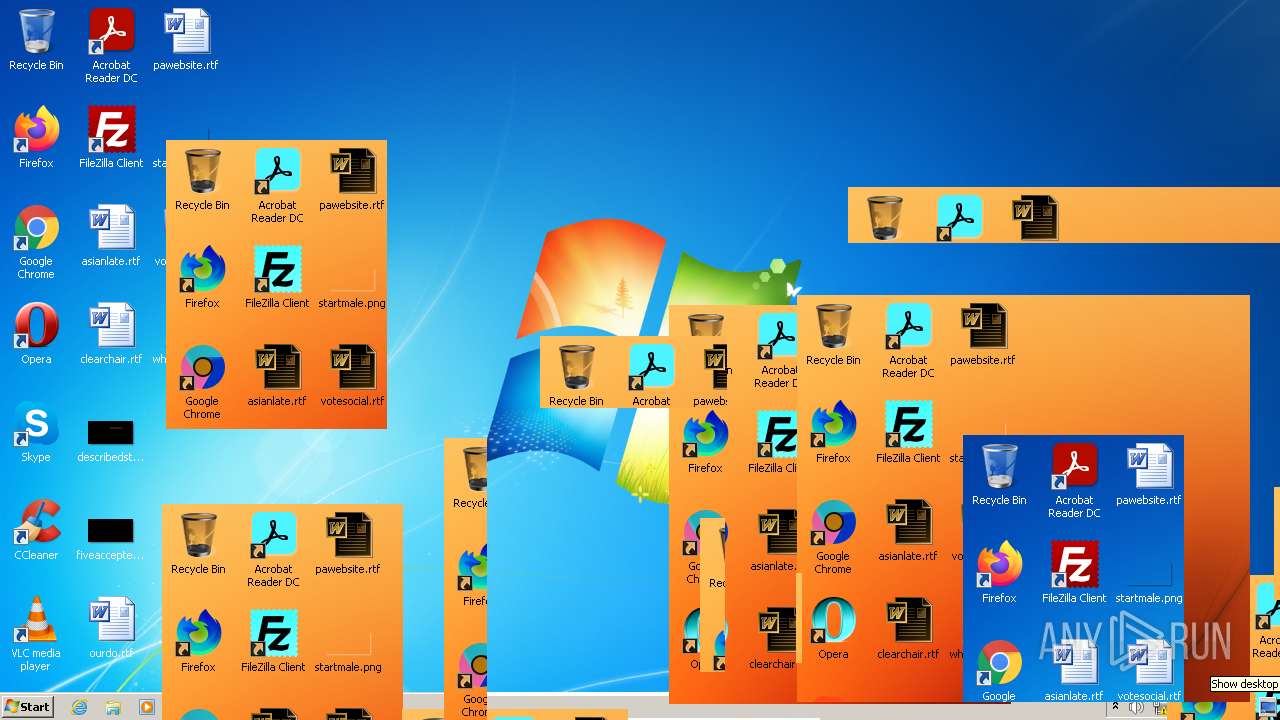Launch Windows Media Player from taskbar
The height and width of the screenshot is (720, 1280).
pos(146,707)
